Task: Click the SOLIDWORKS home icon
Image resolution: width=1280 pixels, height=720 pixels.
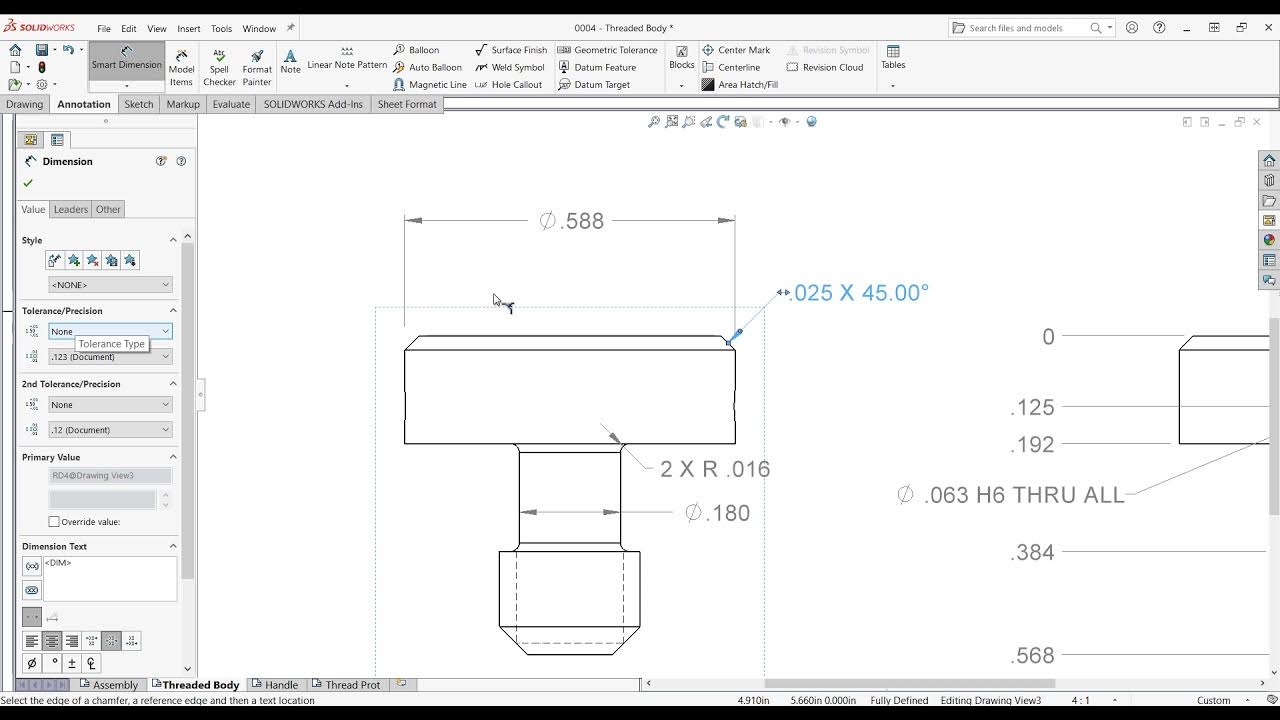Action: pos(15,50)
